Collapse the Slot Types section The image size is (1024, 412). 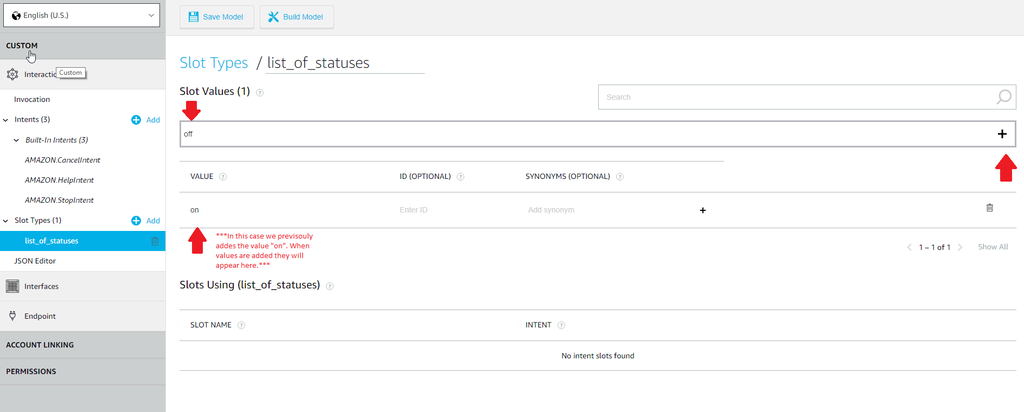pyautogui.click(x=6, y=220)
